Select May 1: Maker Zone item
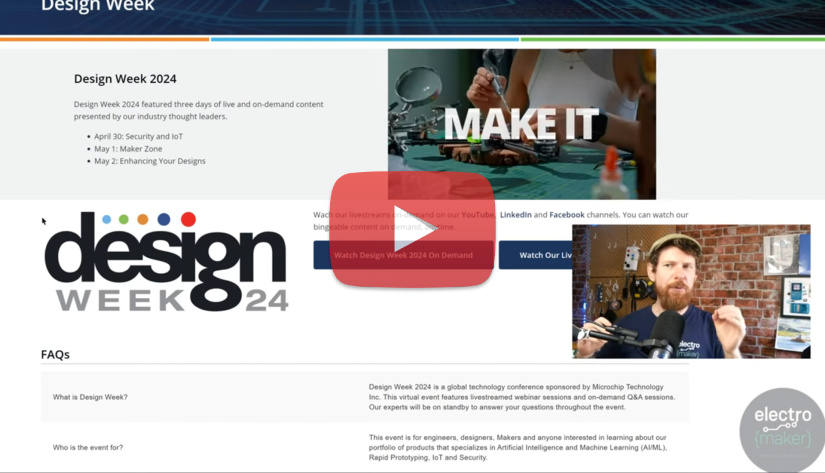 128,149
